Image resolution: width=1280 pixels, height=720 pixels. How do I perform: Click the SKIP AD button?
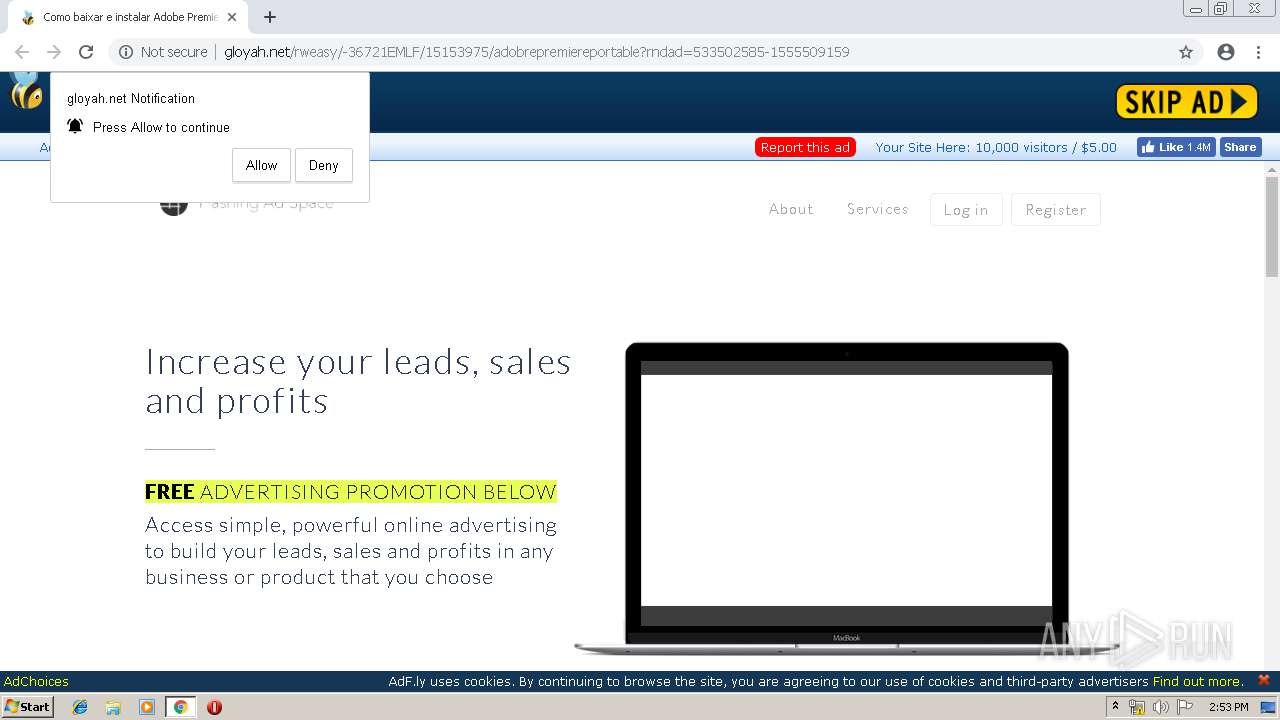coord(1187,101)
